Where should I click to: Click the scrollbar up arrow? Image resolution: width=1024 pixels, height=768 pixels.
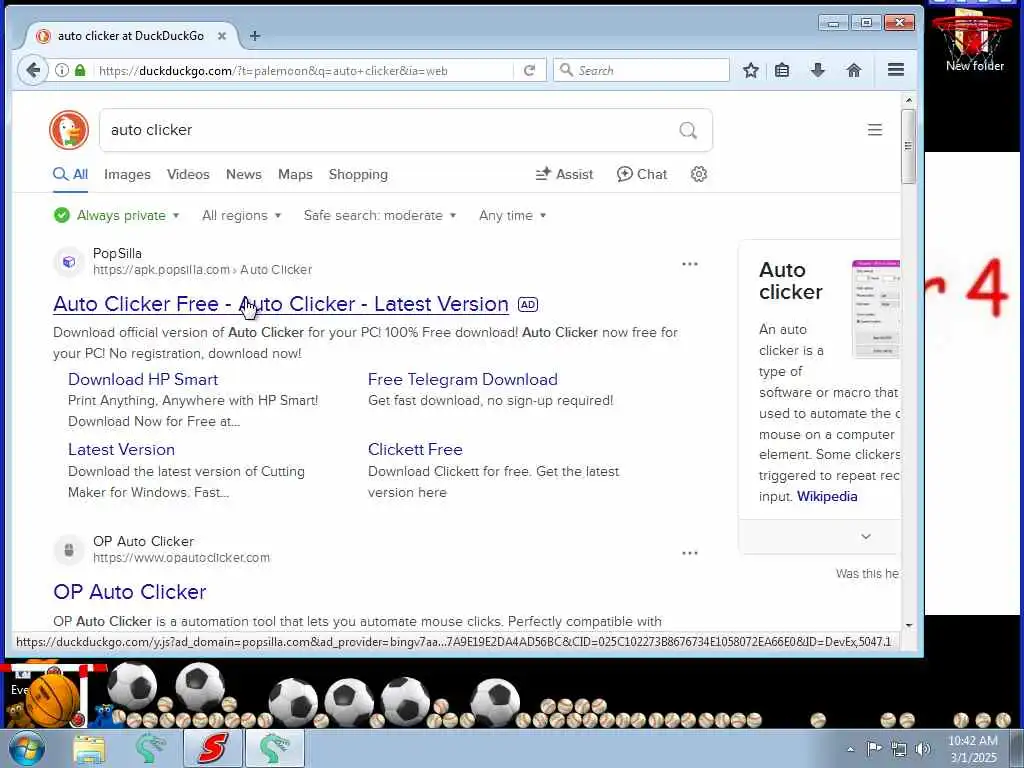(908, 101)
